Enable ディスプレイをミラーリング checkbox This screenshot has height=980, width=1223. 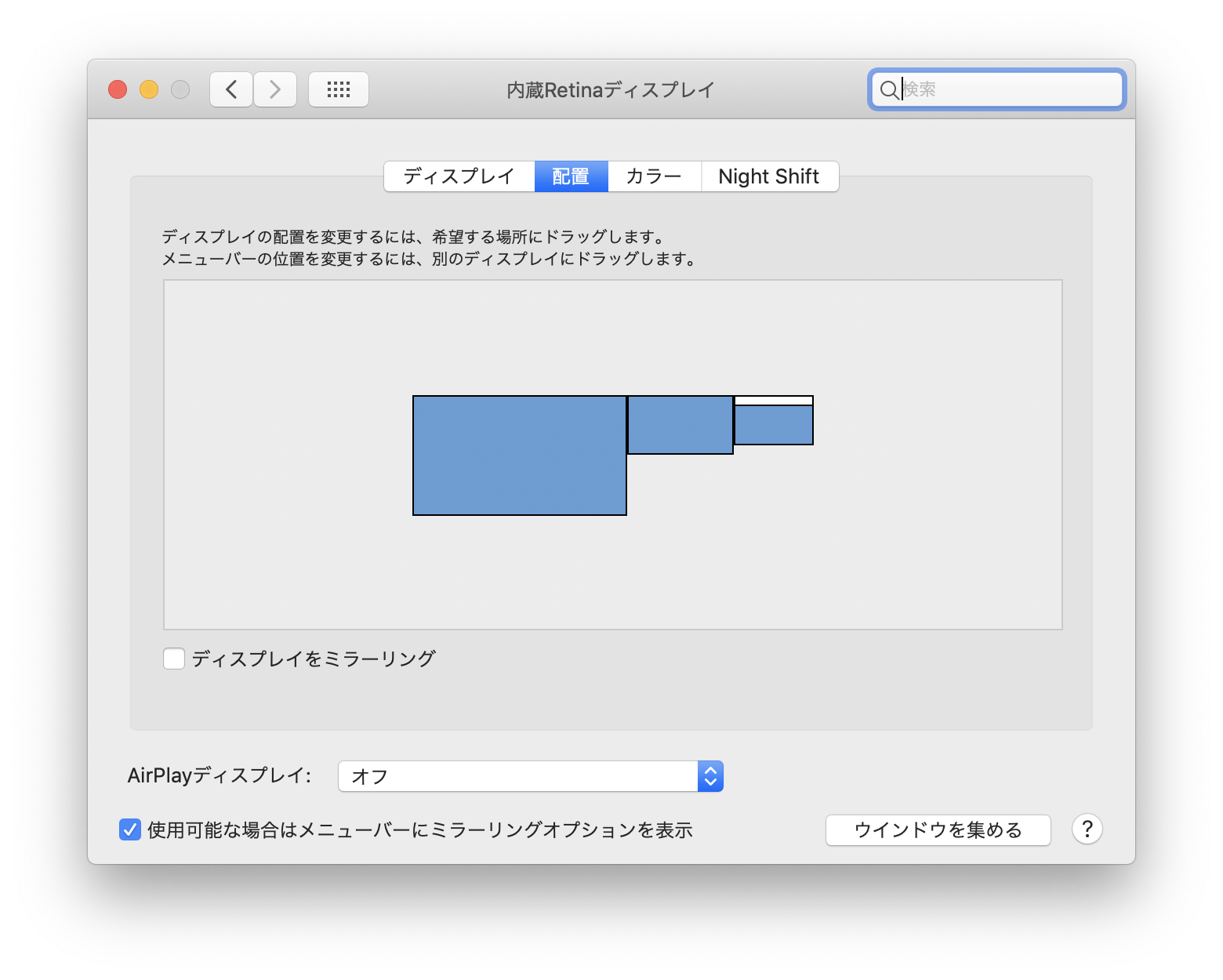174,659
